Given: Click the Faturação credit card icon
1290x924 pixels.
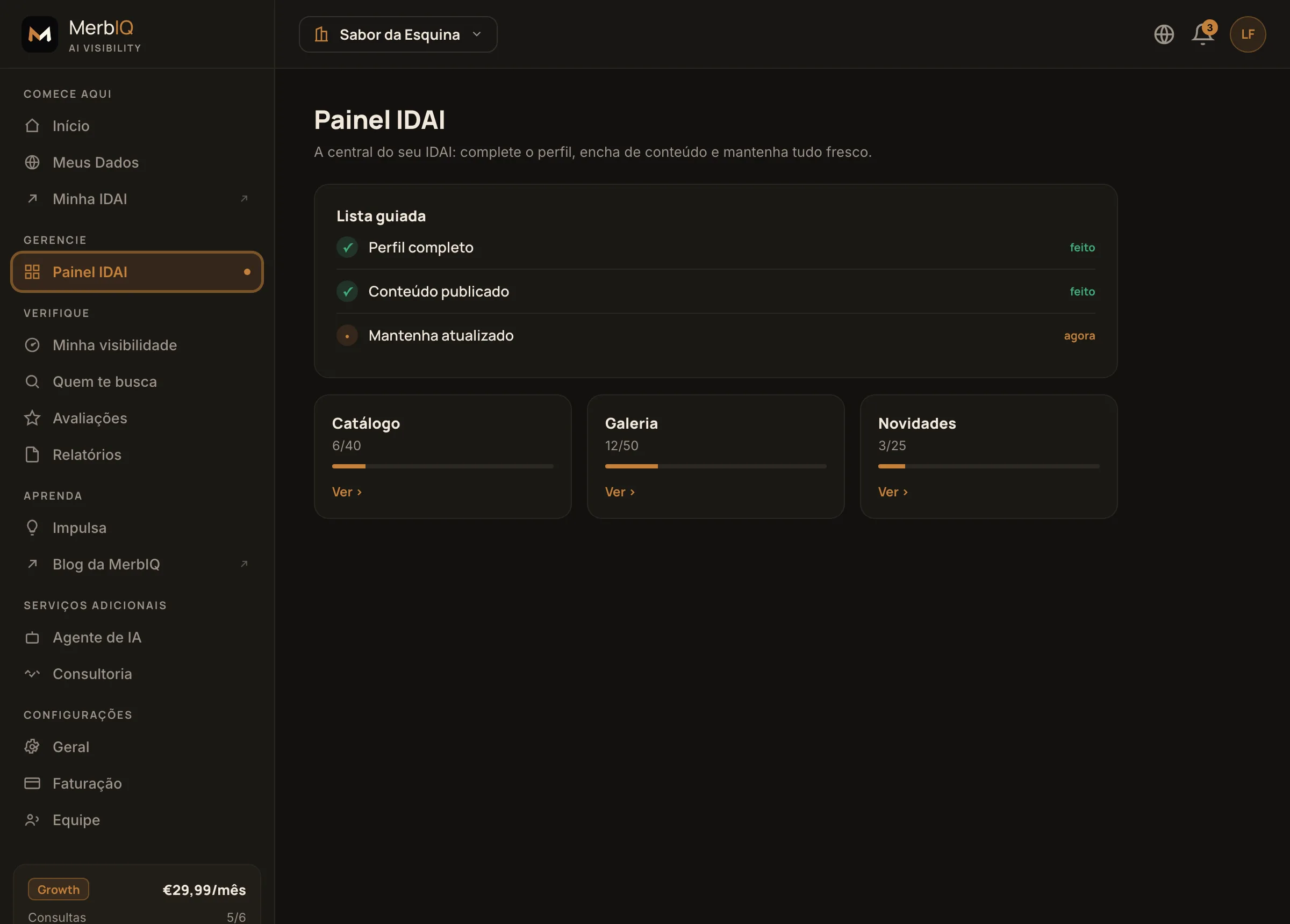Looking at the screenshot, I should pyautogui.click(x=32, y=783).
